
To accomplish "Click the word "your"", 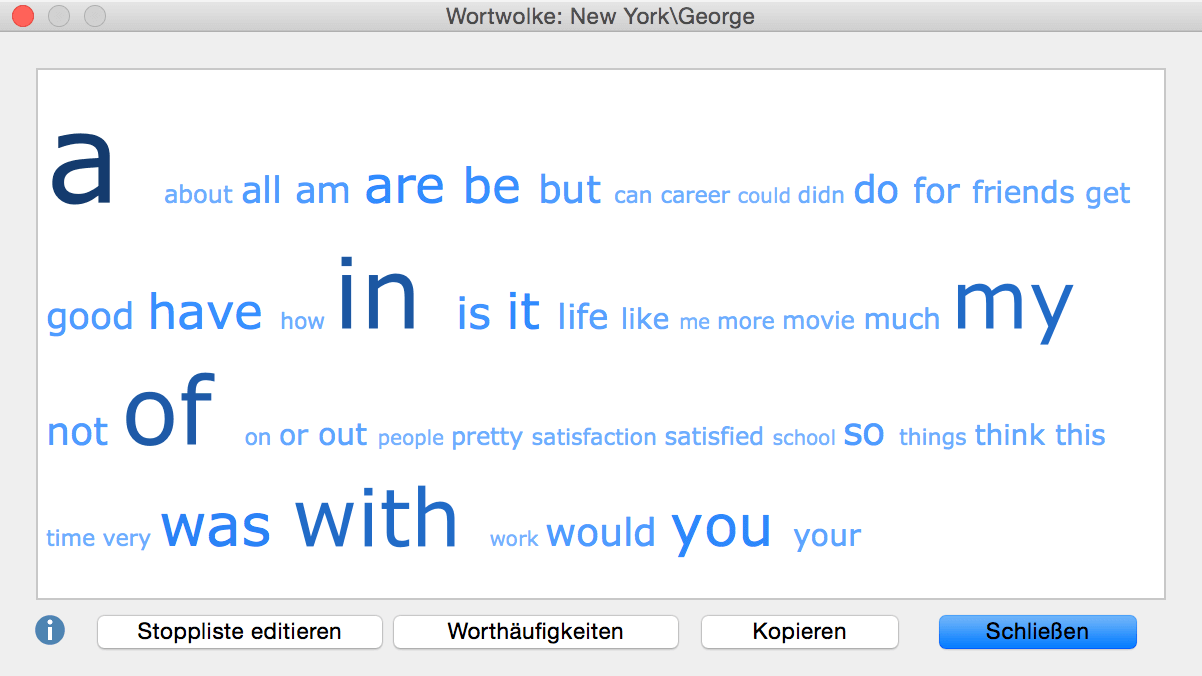I will coord(827,536).
